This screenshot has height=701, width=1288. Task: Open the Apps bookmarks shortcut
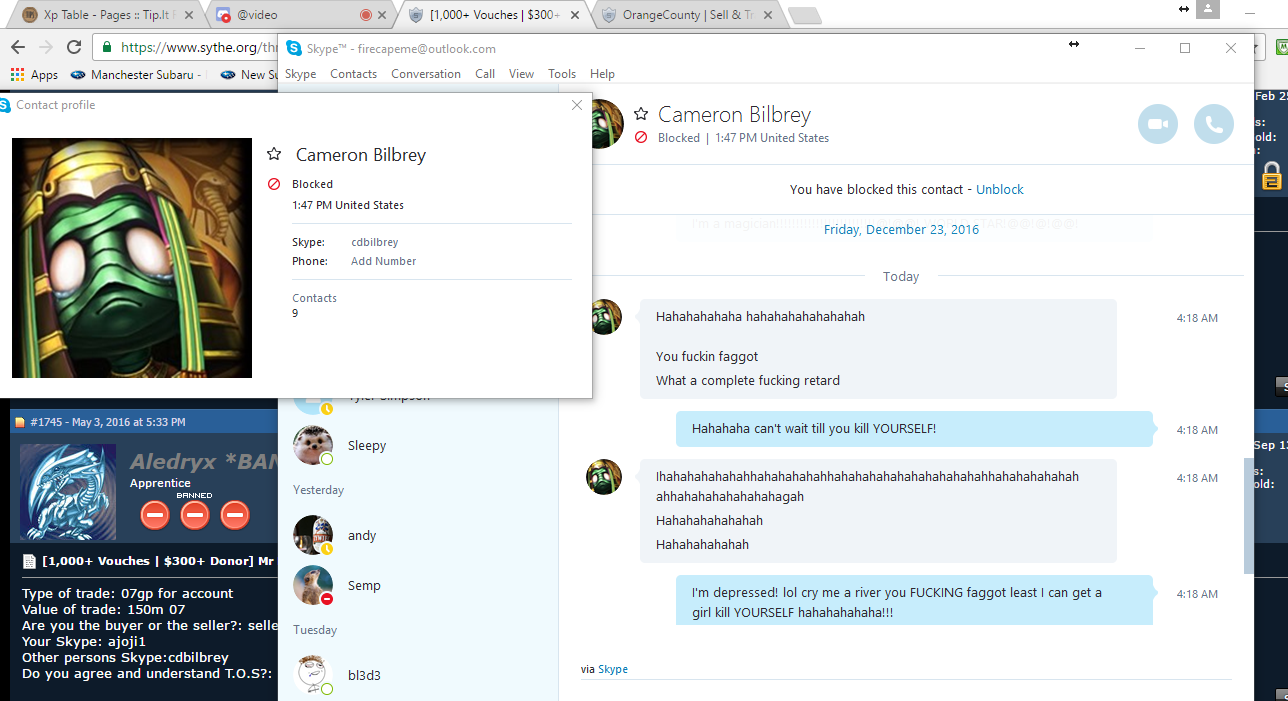coord(34,74)
